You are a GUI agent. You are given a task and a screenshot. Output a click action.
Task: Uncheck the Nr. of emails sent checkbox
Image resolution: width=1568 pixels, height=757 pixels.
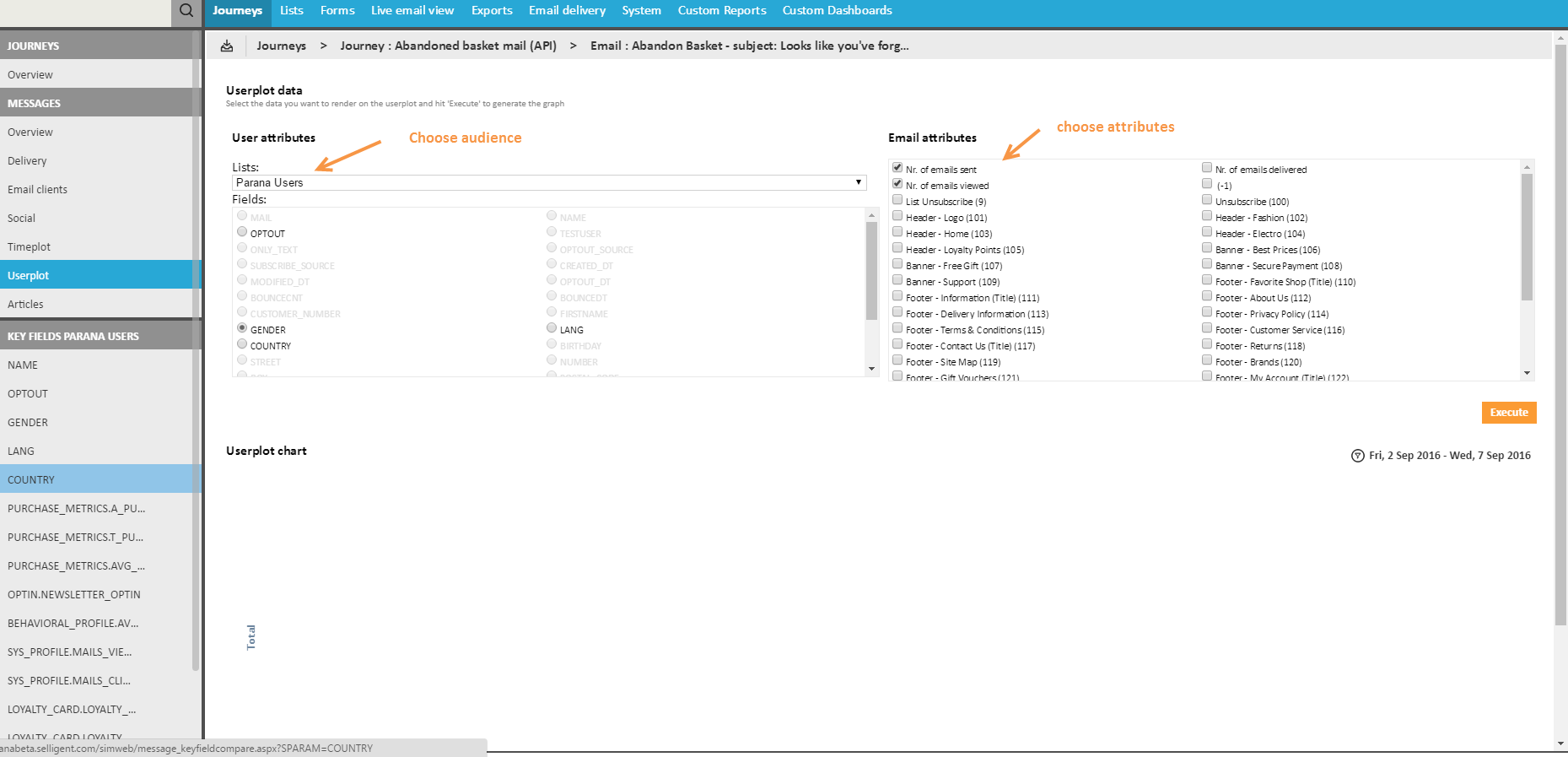point(897,168)
